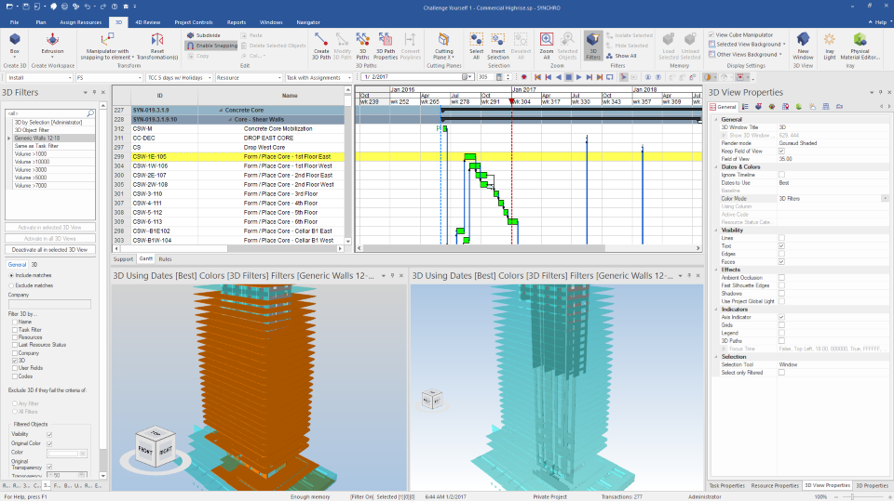Open a New Window 3D view
This screenshot has width=894, height=501.
pos(803,46)
